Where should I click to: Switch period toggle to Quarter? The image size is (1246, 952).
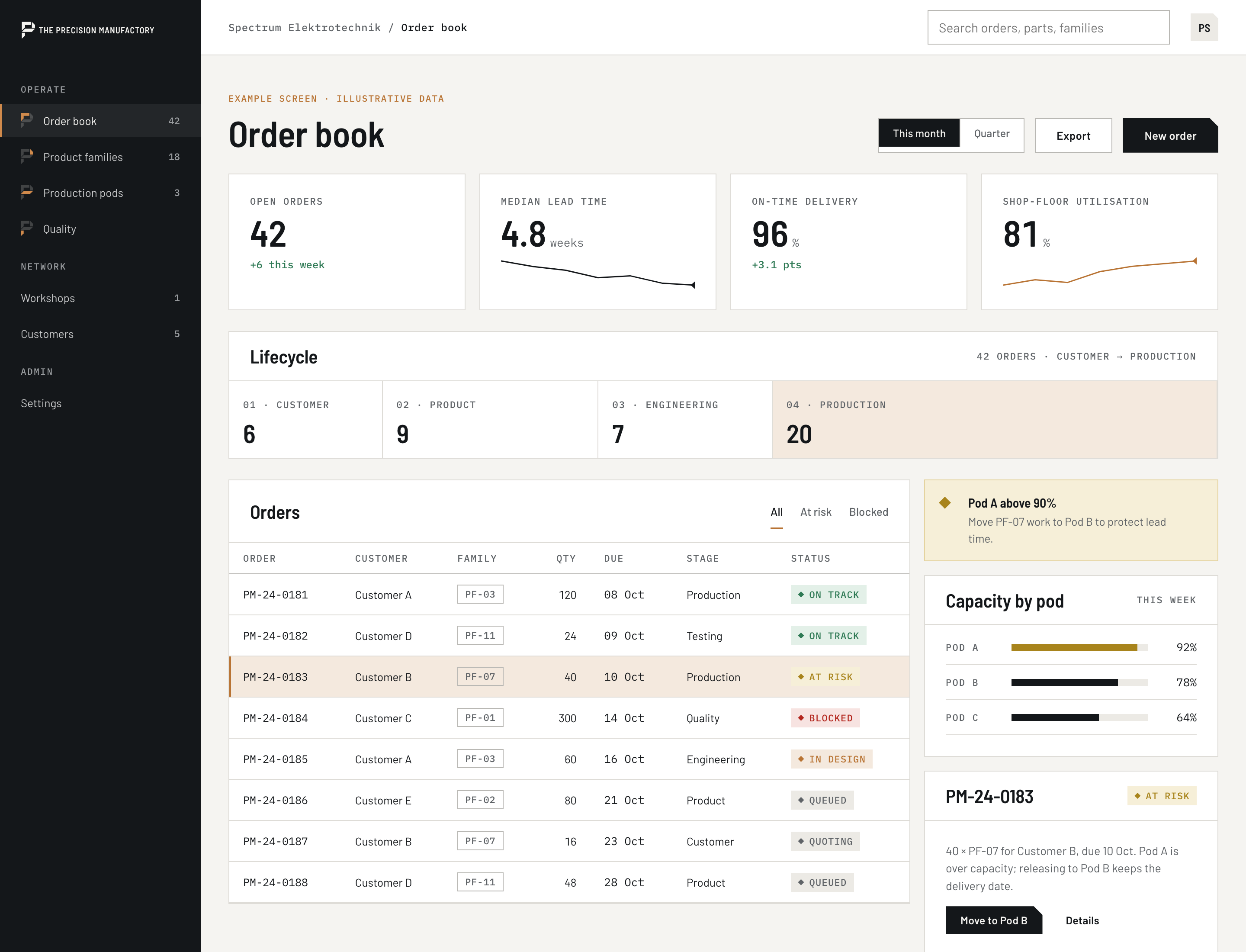click(992, 133)
